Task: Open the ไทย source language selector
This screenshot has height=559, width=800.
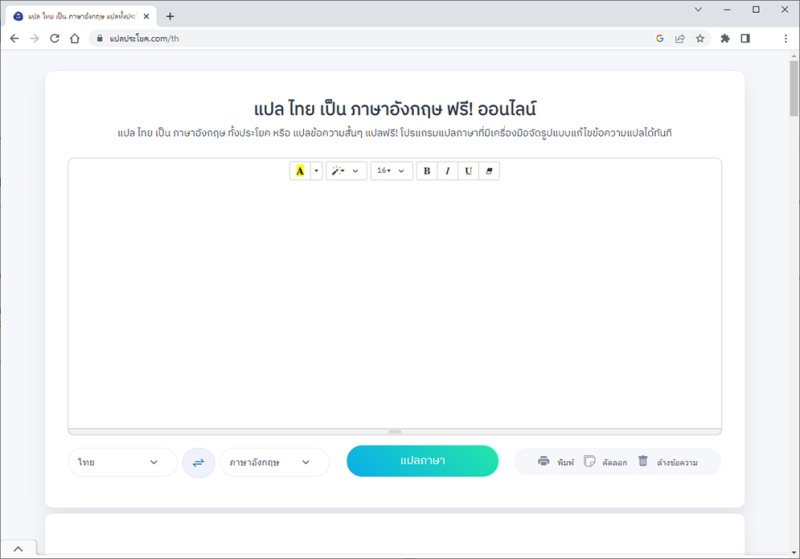Action: 122,462
